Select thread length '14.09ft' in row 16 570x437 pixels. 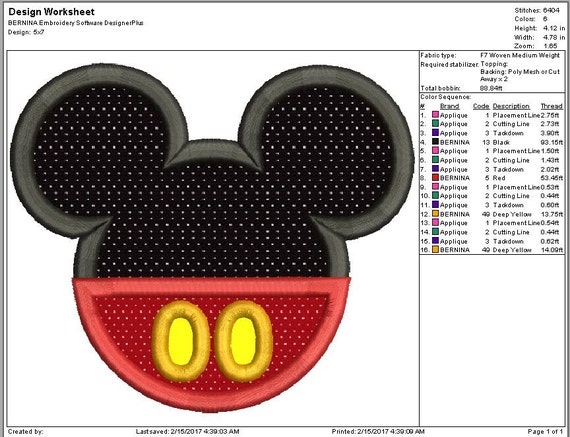[x=551, y=250]
